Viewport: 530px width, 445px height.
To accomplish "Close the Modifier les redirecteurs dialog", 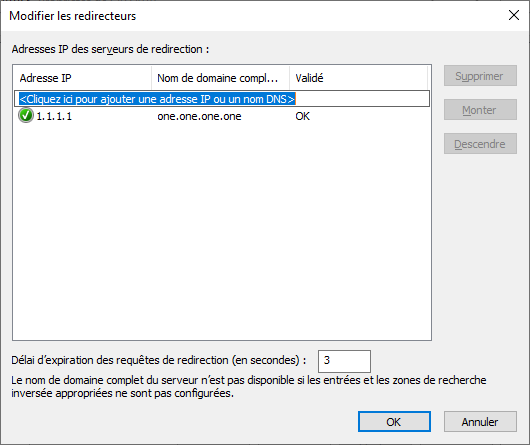I will point(514,15).
